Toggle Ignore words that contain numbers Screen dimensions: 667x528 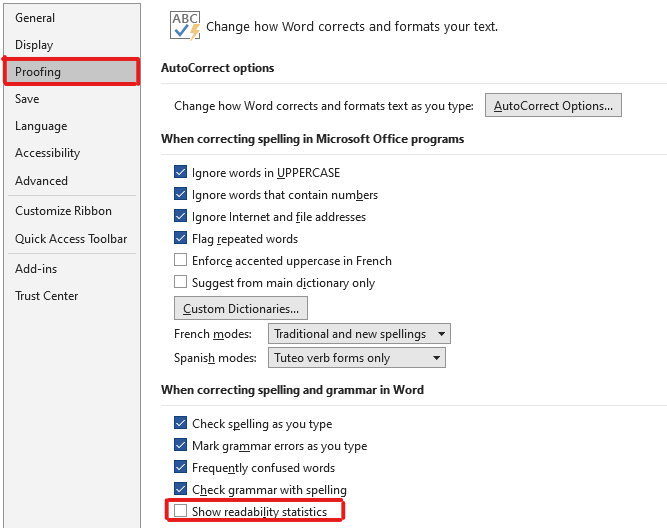[180, 194]
